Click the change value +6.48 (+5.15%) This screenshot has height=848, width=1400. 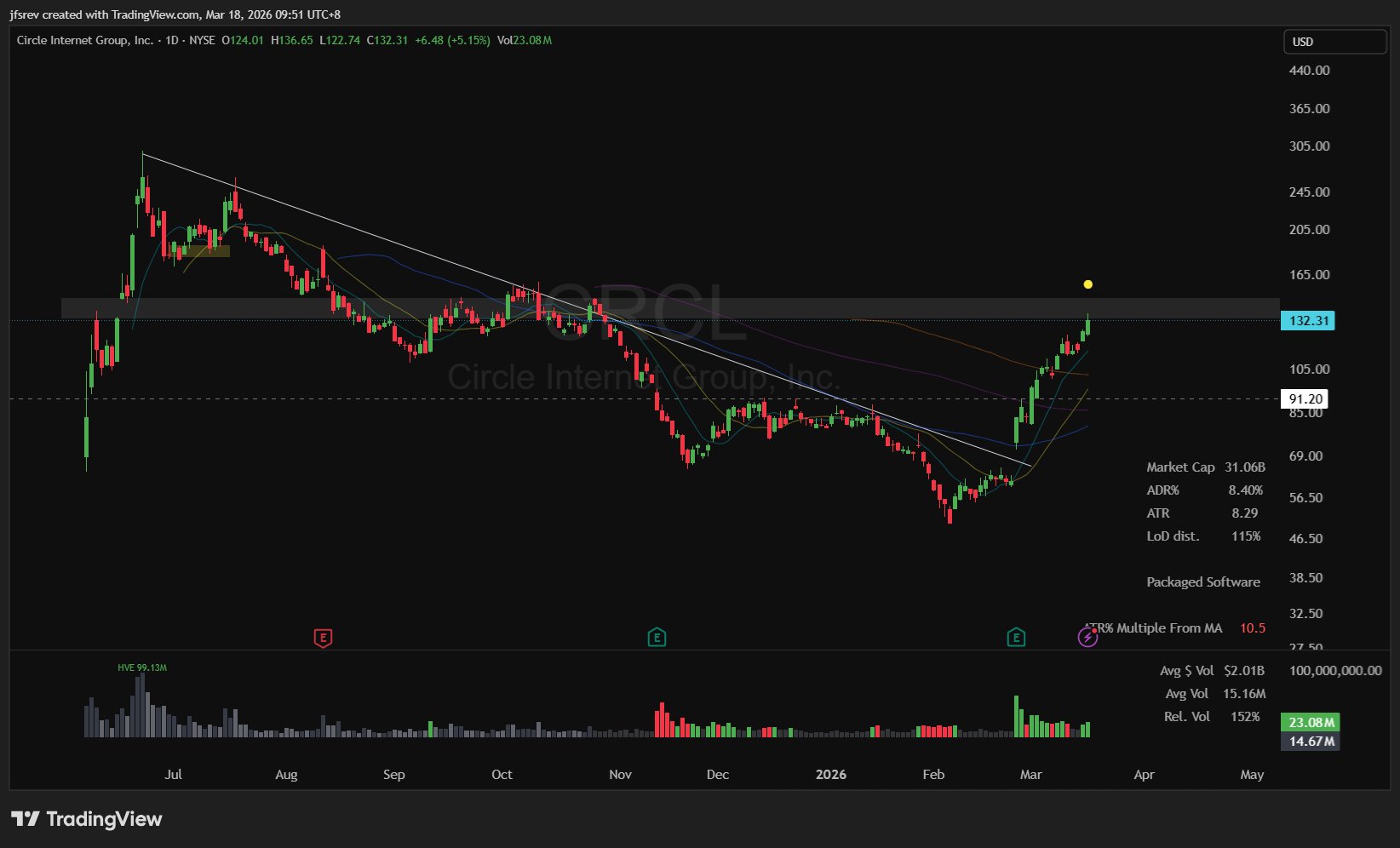tap(452, 40)
